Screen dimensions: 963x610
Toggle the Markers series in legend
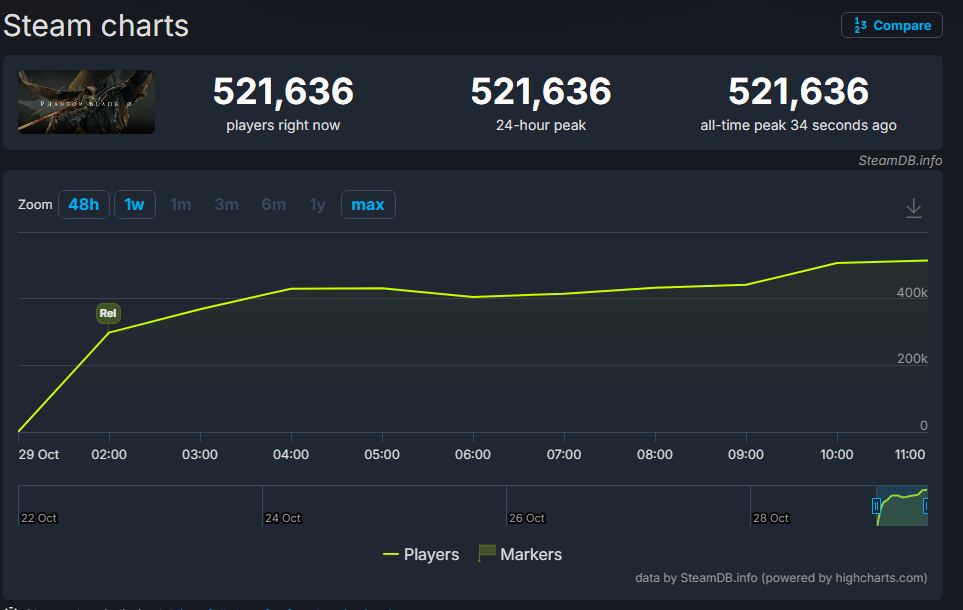[x=520, y=555]
